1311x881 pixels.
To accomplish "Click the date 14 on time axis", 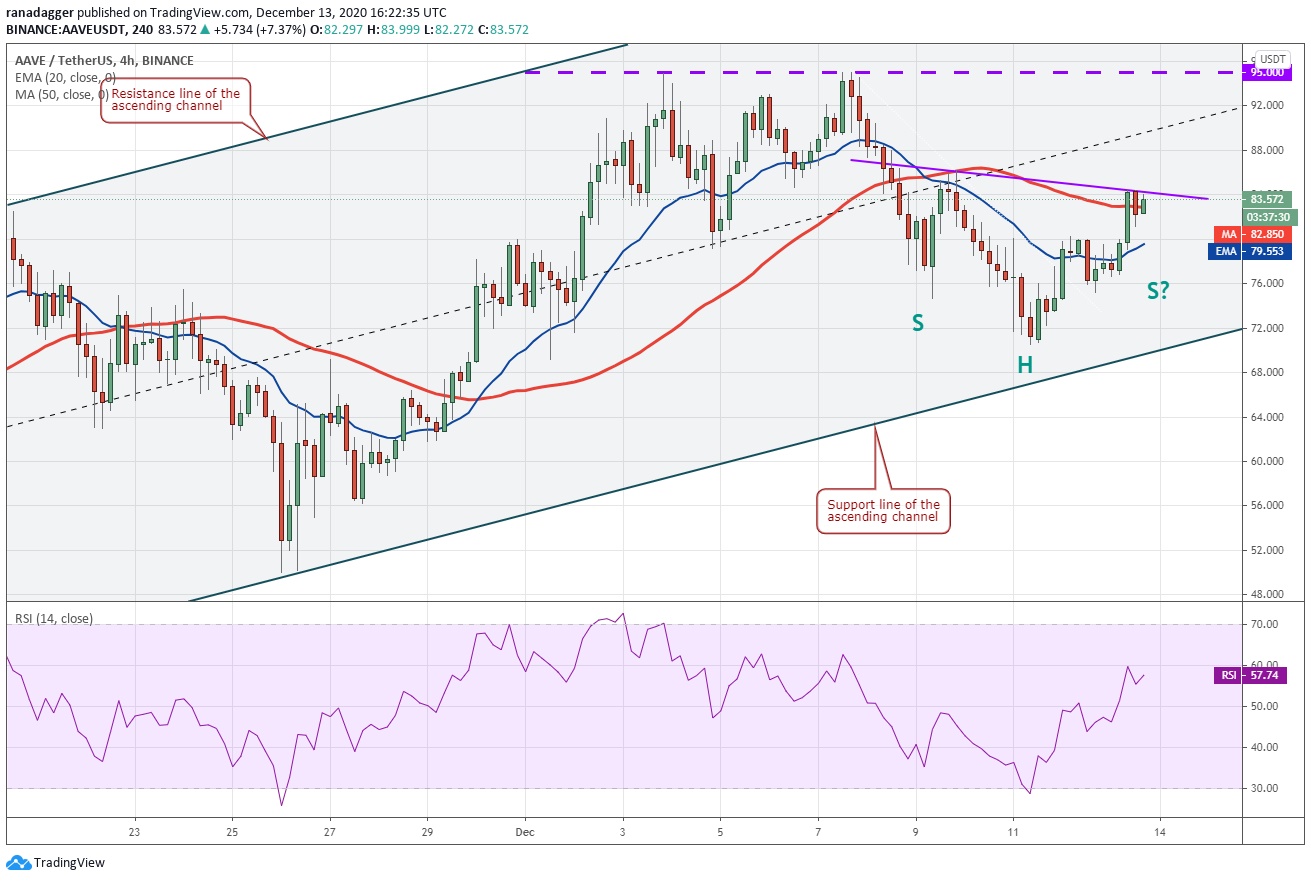I will [x=1160, y=831].
